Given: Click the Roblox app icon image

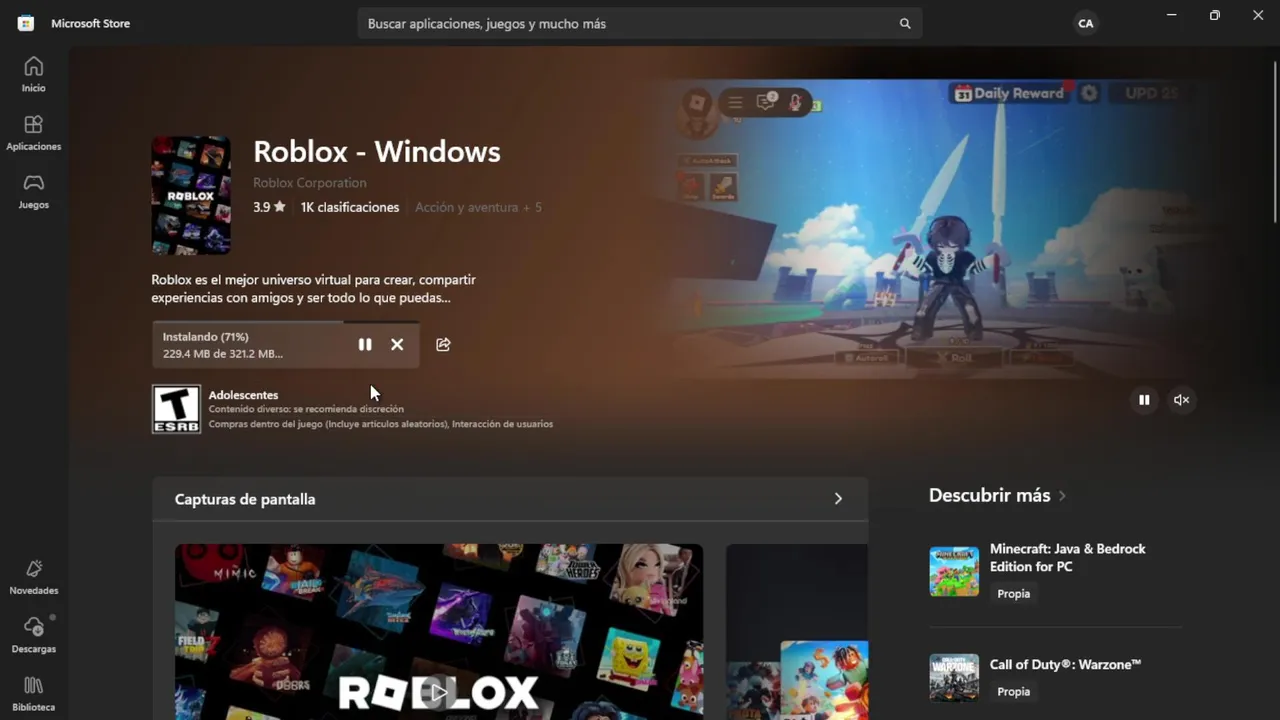Looking at the screenshot, I should coord(191,195).
